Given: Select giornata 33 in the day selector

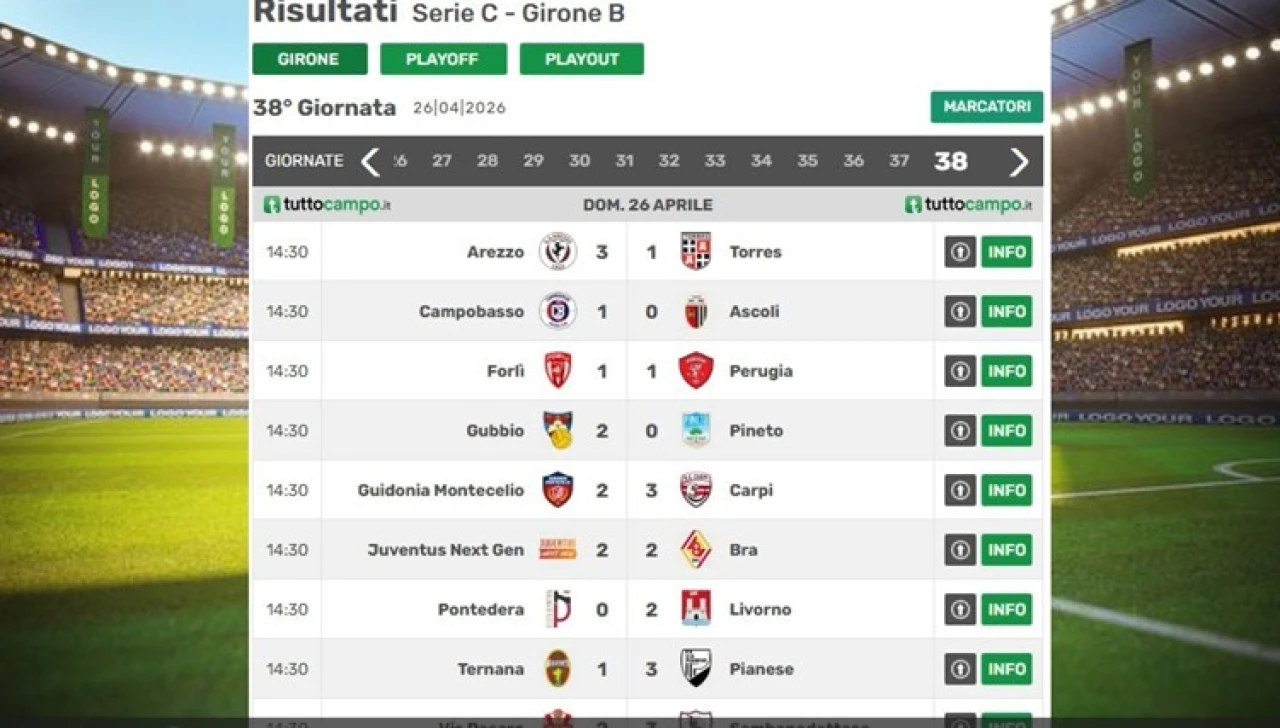Looking at the screenshot, I should 714,161.
